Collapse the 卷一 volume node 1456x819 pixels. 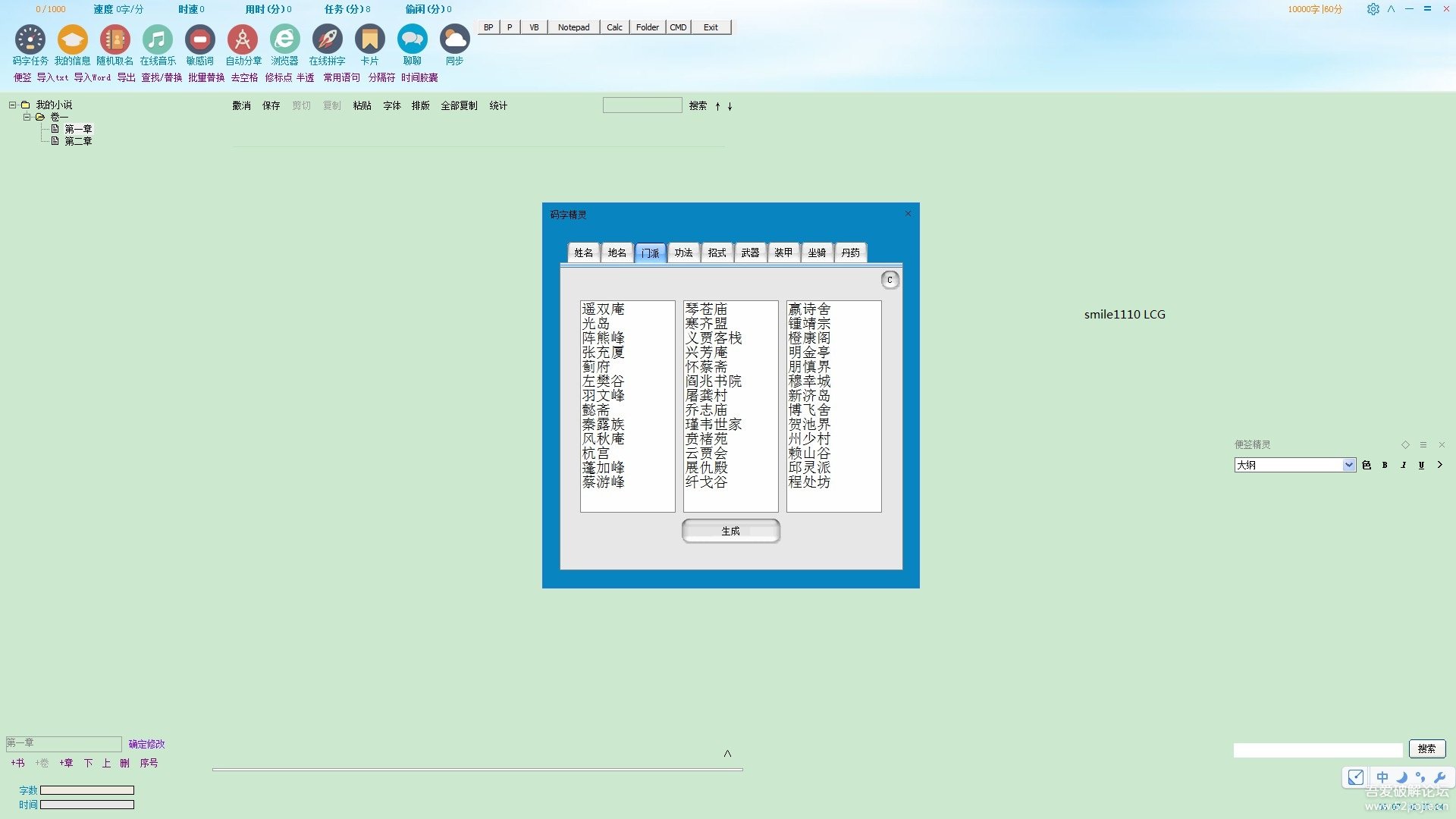(27, 117)
